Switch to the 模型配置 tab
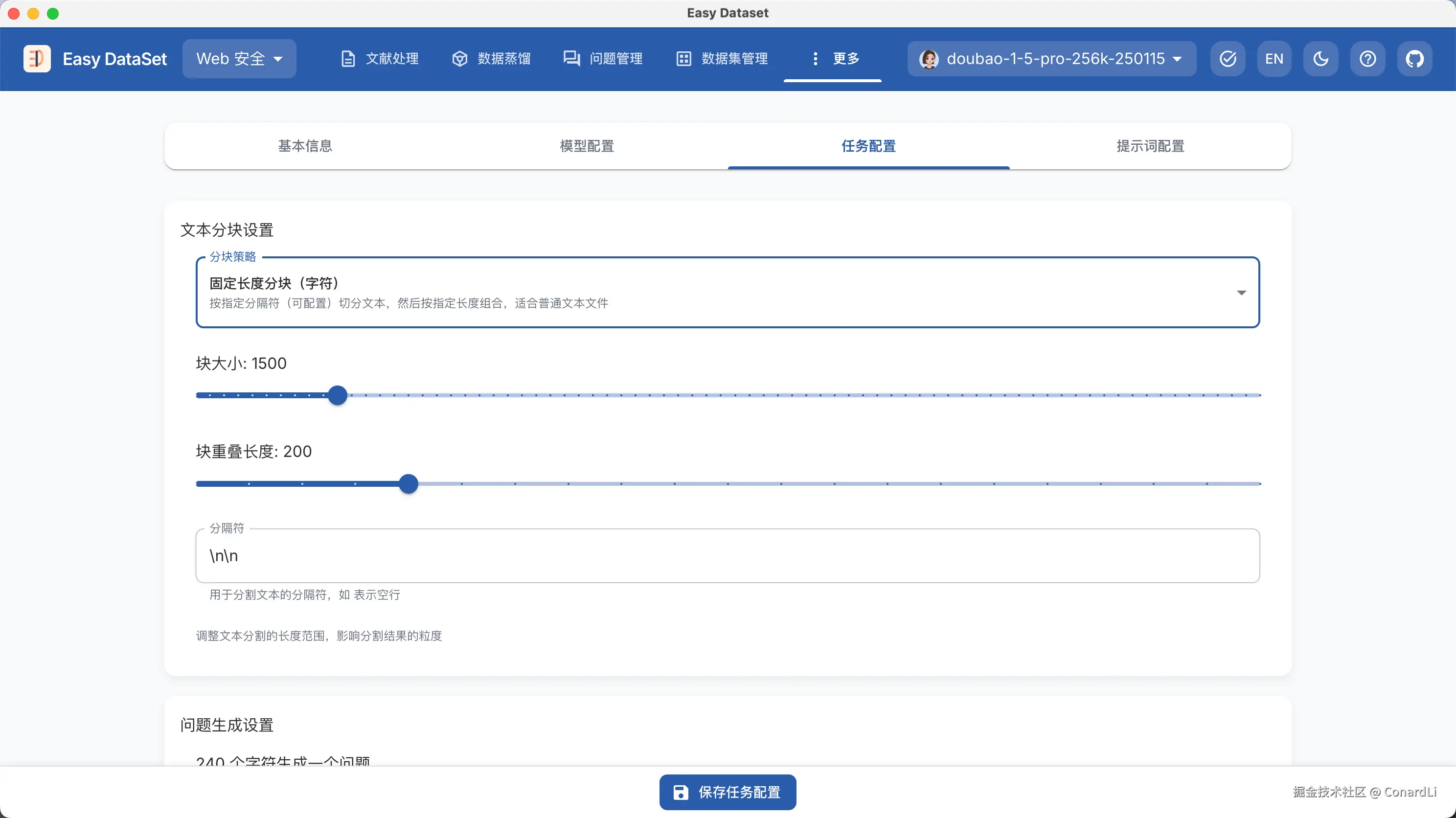This screenshot has height=818, width=1456. pos(587,146)
